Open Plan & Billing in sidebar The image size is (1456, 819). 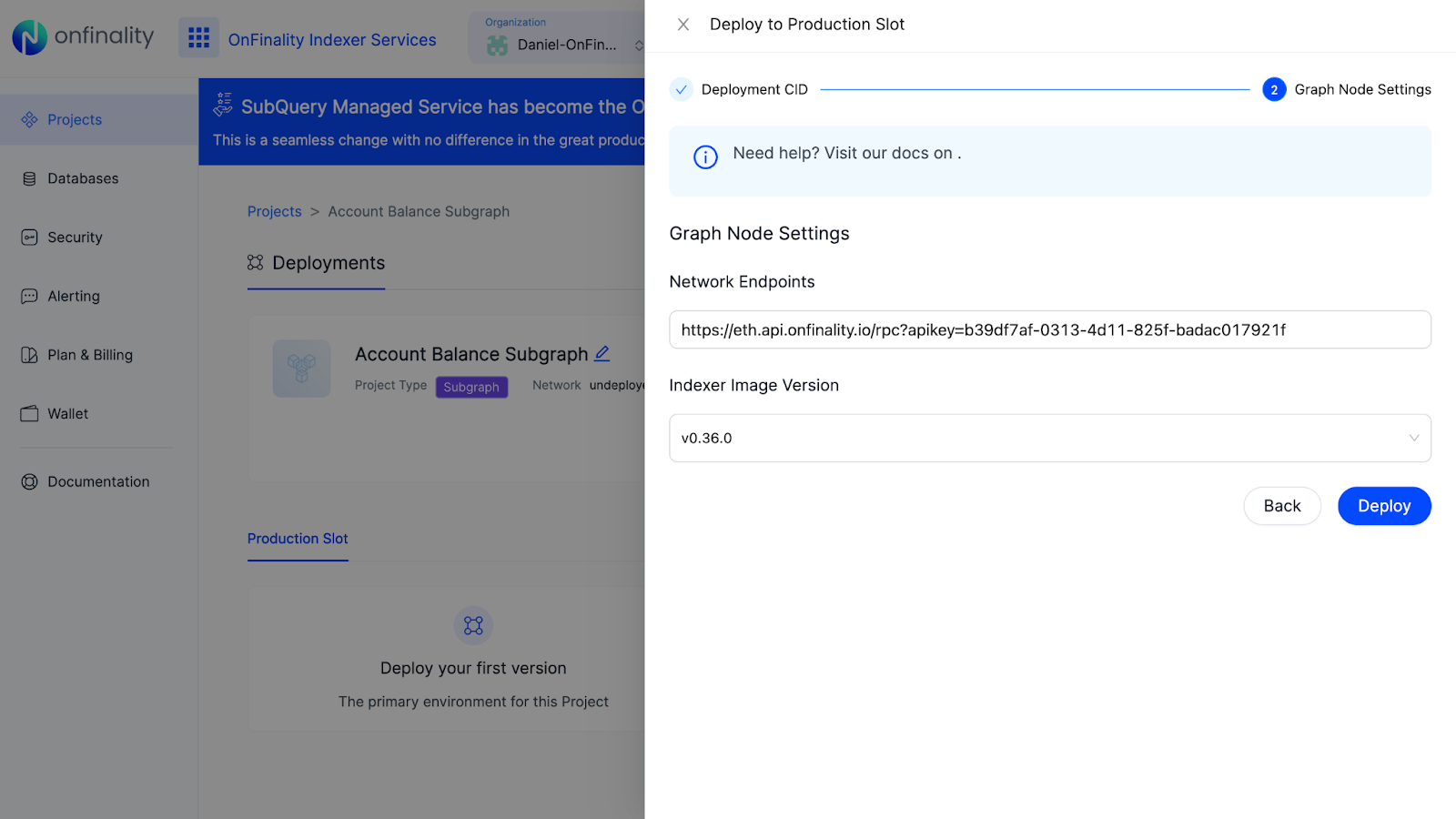coord(89,355)
